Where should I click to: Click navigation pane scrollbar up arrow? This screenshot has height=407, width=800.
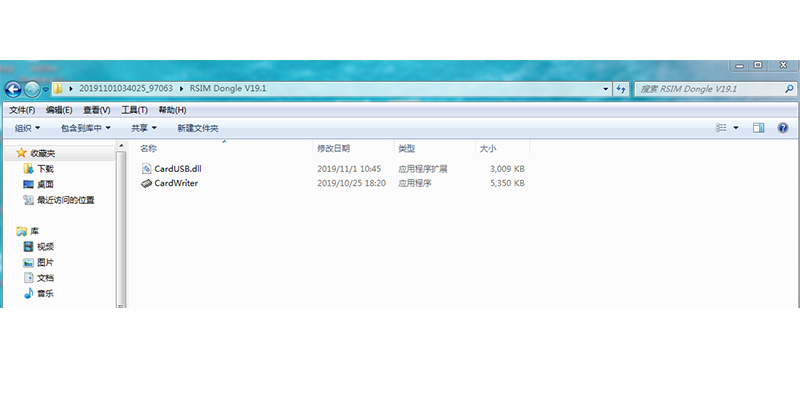121,146
